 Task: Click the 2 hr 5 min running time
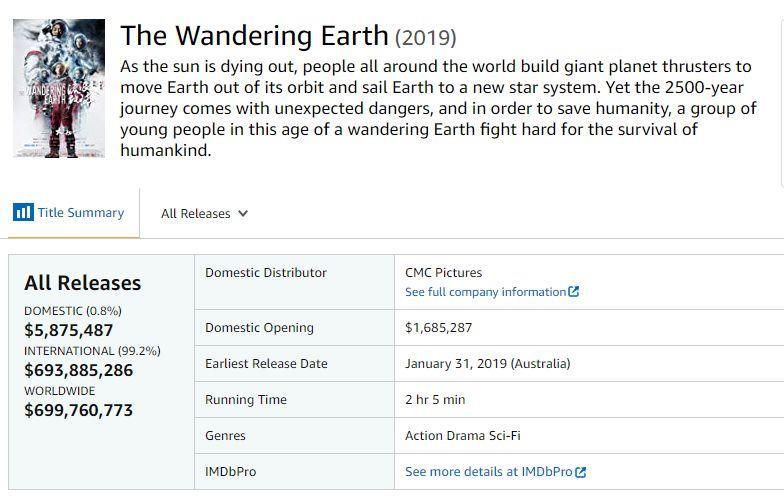click(435, 400)
